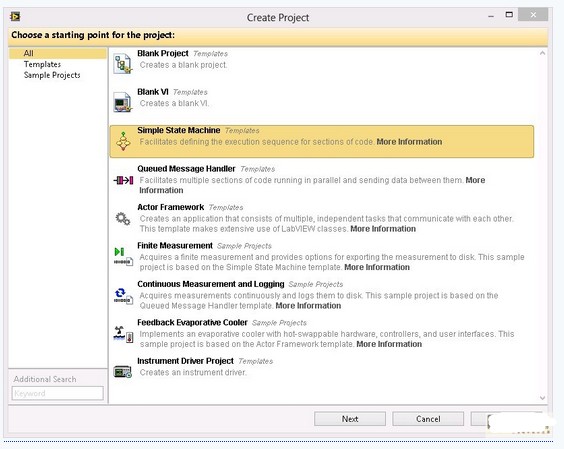Image resolution: width=564 pixels, height=449 pixels.
Task: Click the Continuous Measurement and Logging icon
Action: tap(123, 295)
